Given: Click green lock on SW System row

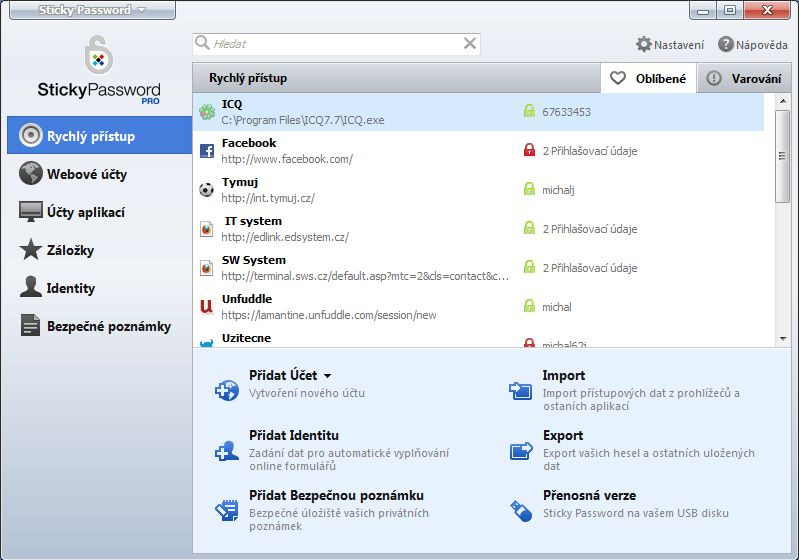Looking at the screenshot, I should tap(529, 266).
